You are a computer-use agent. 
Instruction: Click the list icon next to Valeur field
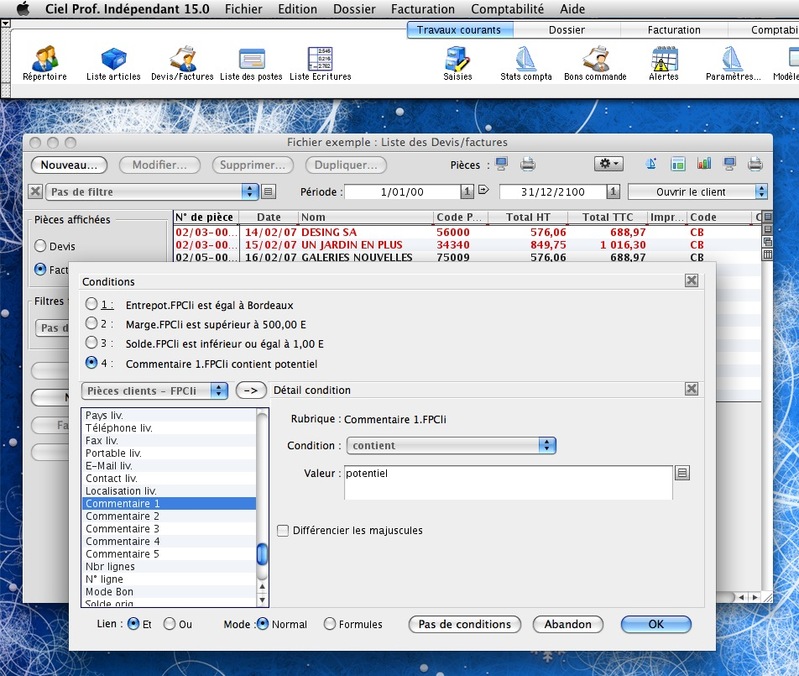click(x=682, y=473)
